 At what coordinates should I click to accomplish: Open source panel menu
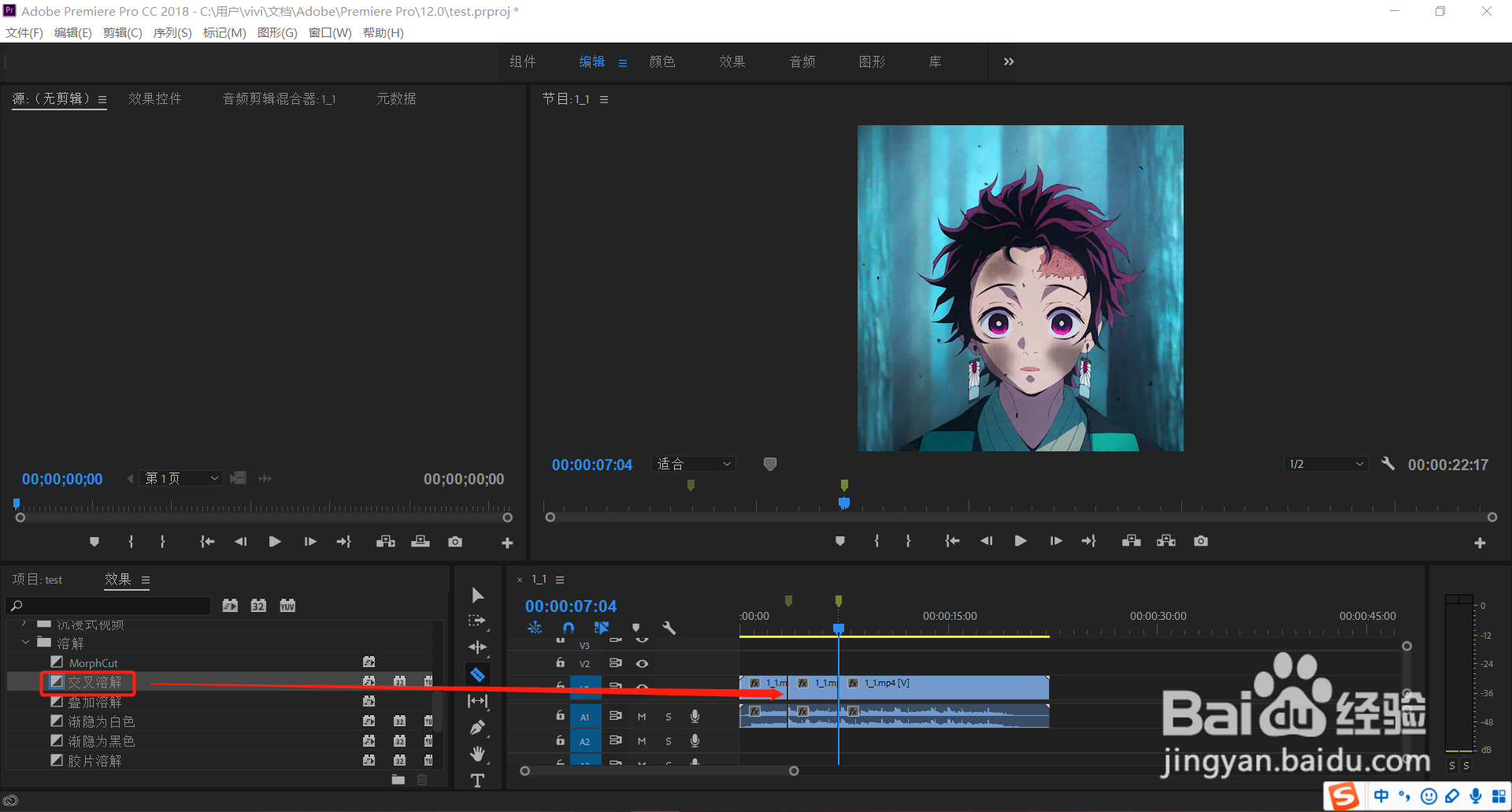click(x=102, y=99)
